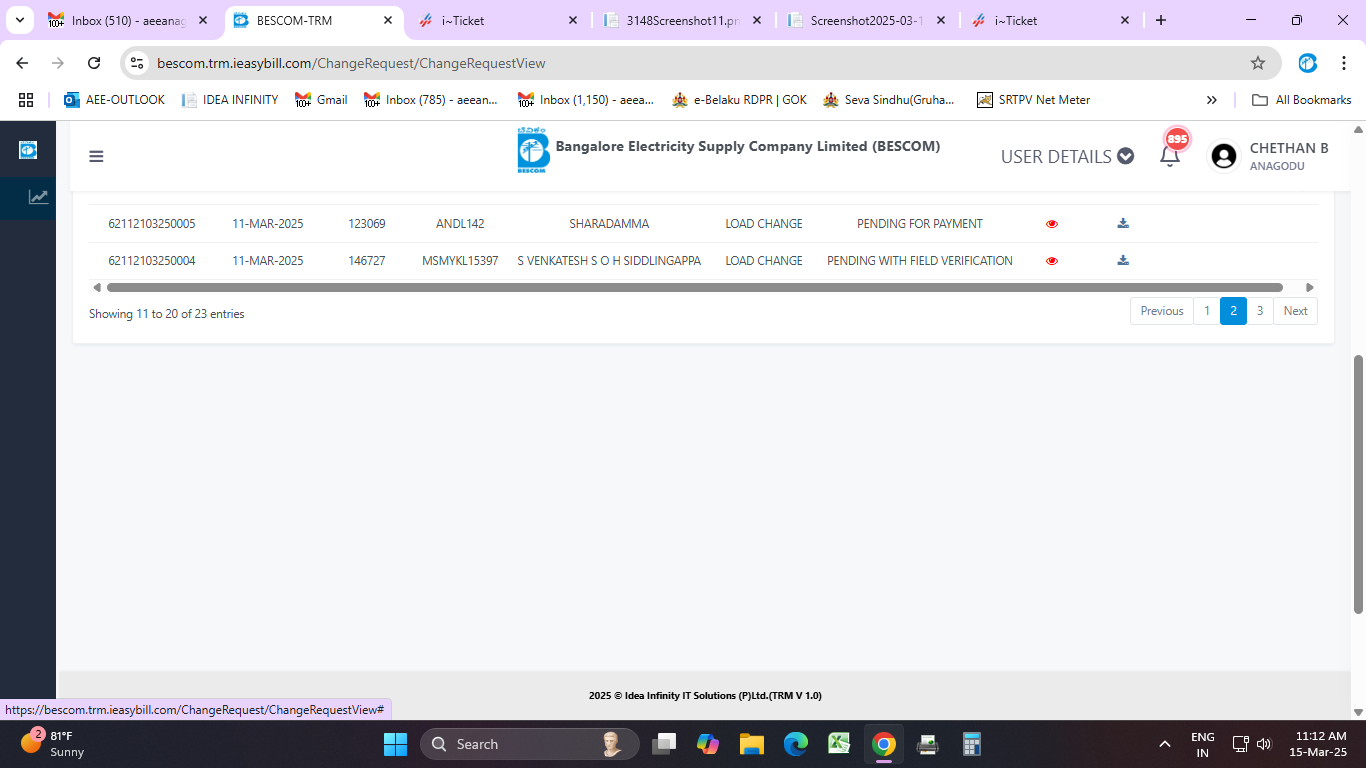The width and height of the screenshot is (1366, 768).
Task: Open Excel from taskbar
Action: tap(839, 744)
